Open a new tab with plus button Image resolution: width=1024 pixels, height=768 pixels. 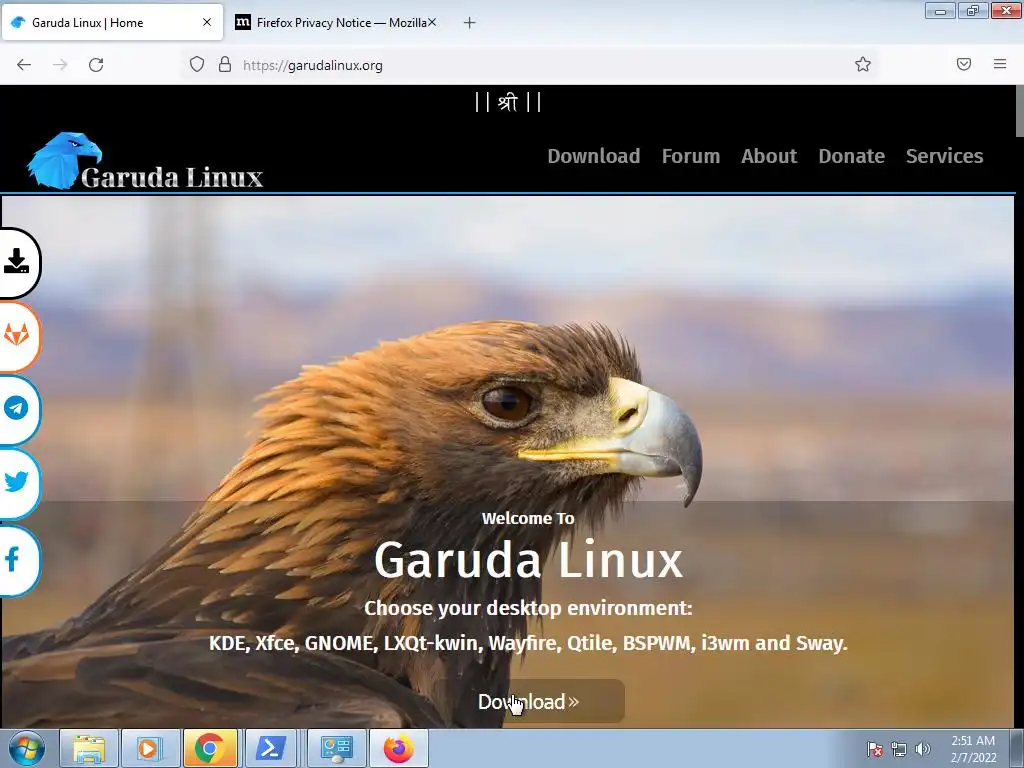[x=470, y=23]
